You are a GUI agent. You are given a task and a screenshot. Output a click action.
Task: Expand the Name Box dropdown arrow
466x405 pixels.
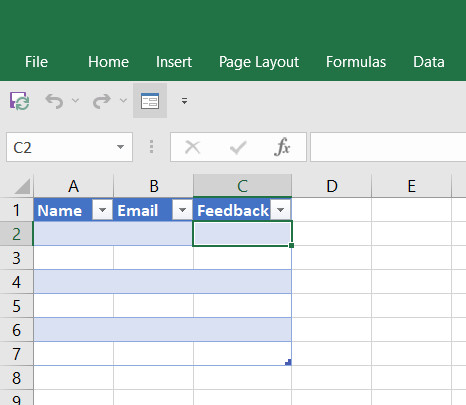click(x=120, y=147)
